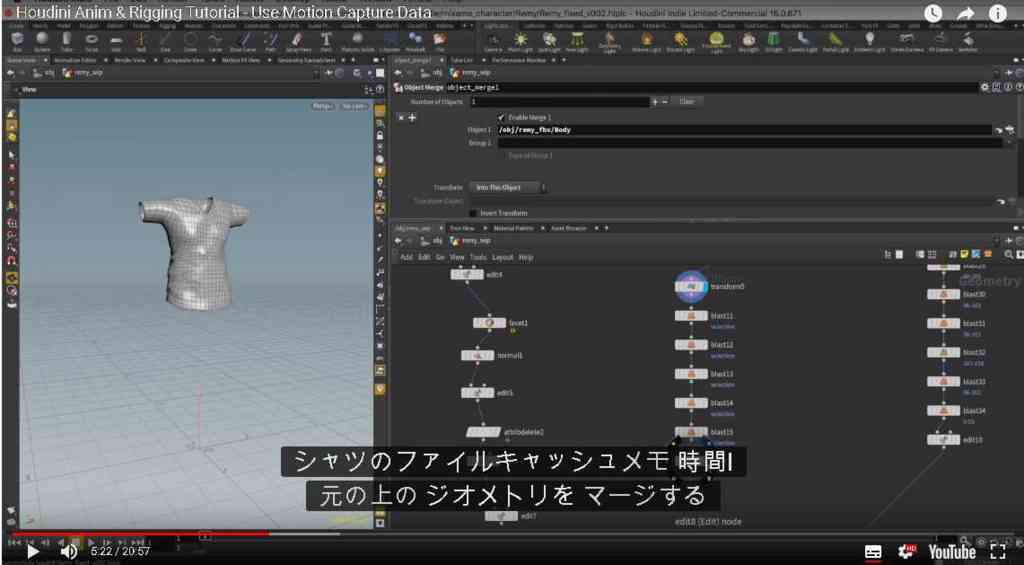
Task: Switch to the Asset Browser tab
Action: click(571, 228)
